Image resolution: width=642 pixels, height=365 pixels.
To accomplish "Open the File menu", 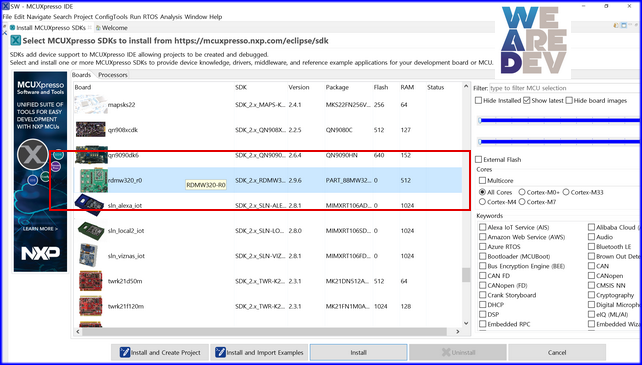I will [x=7, y=17].
